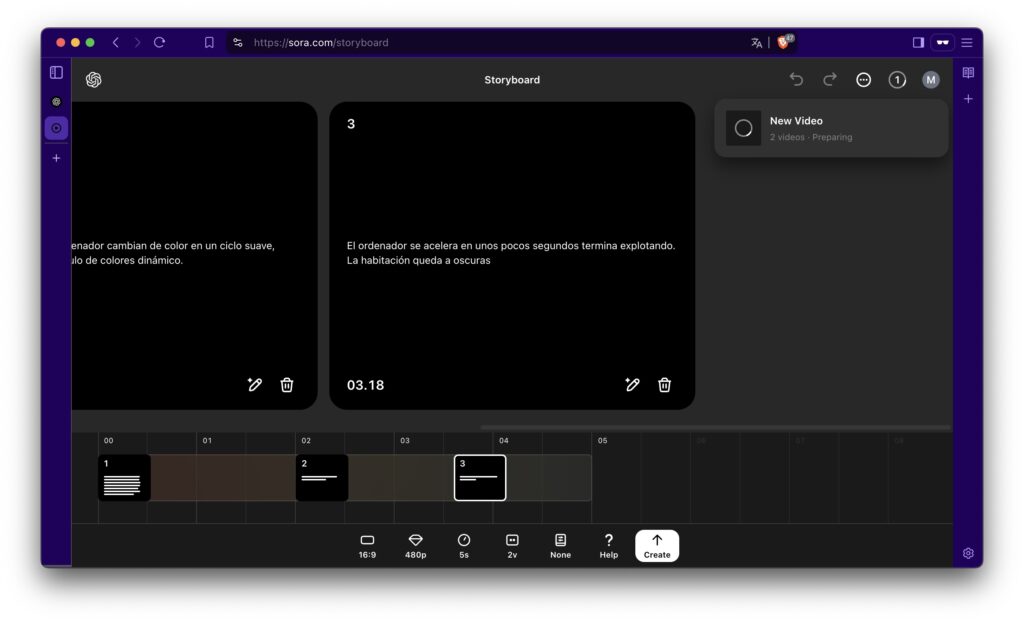Click the 03.18 timestamp on card 3
Image resolution: width=1024 pixels, height=622 pixels.
(x=365, y=385)
